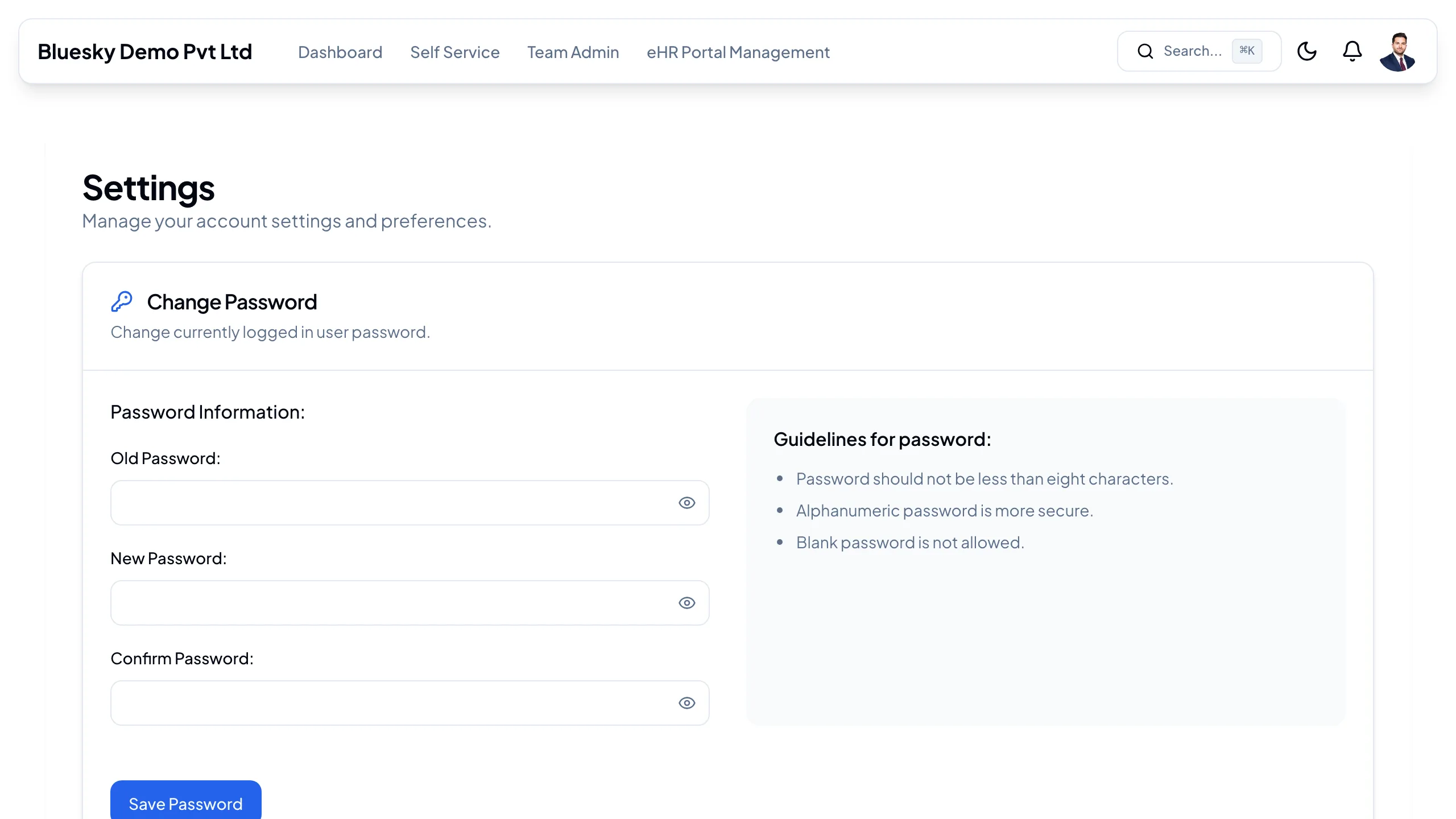Show the Old Password field contents
The height and width of the screenshot is (819, 1456).
tap(686, 503)
